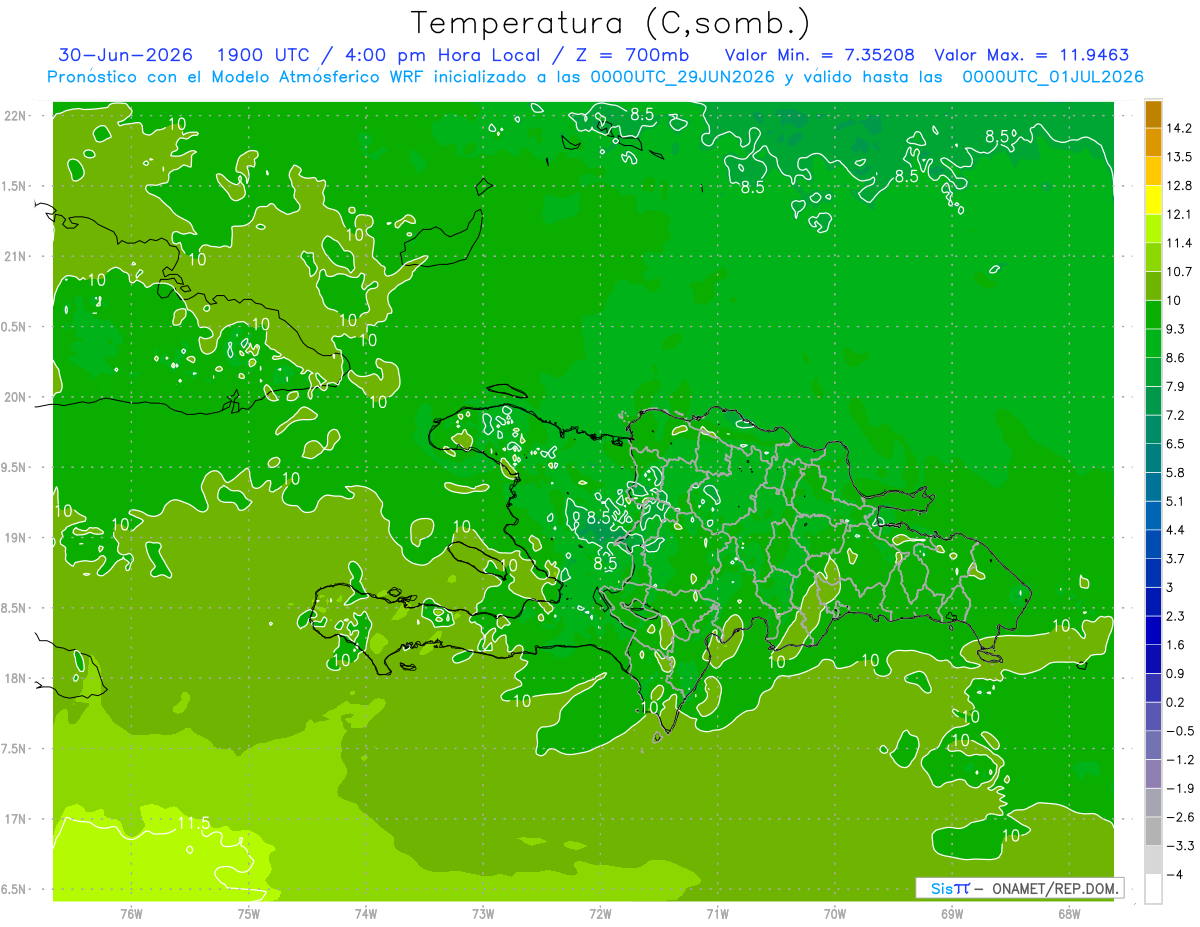Screen dimensions: 1200x927
Task: Click the color scale label "-0.5"
Action: [x=1180, y=731]
